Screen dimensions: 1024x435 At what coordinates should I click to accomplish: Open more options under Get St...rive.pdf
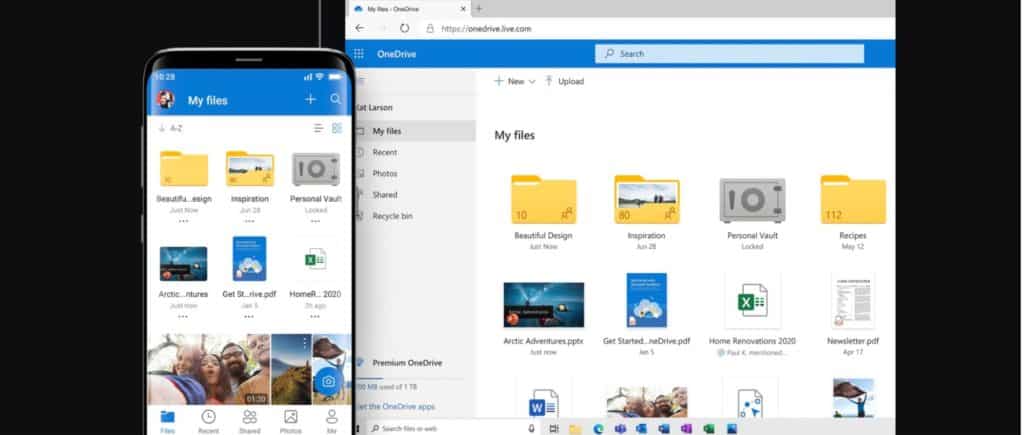click(x=249, y=317)
